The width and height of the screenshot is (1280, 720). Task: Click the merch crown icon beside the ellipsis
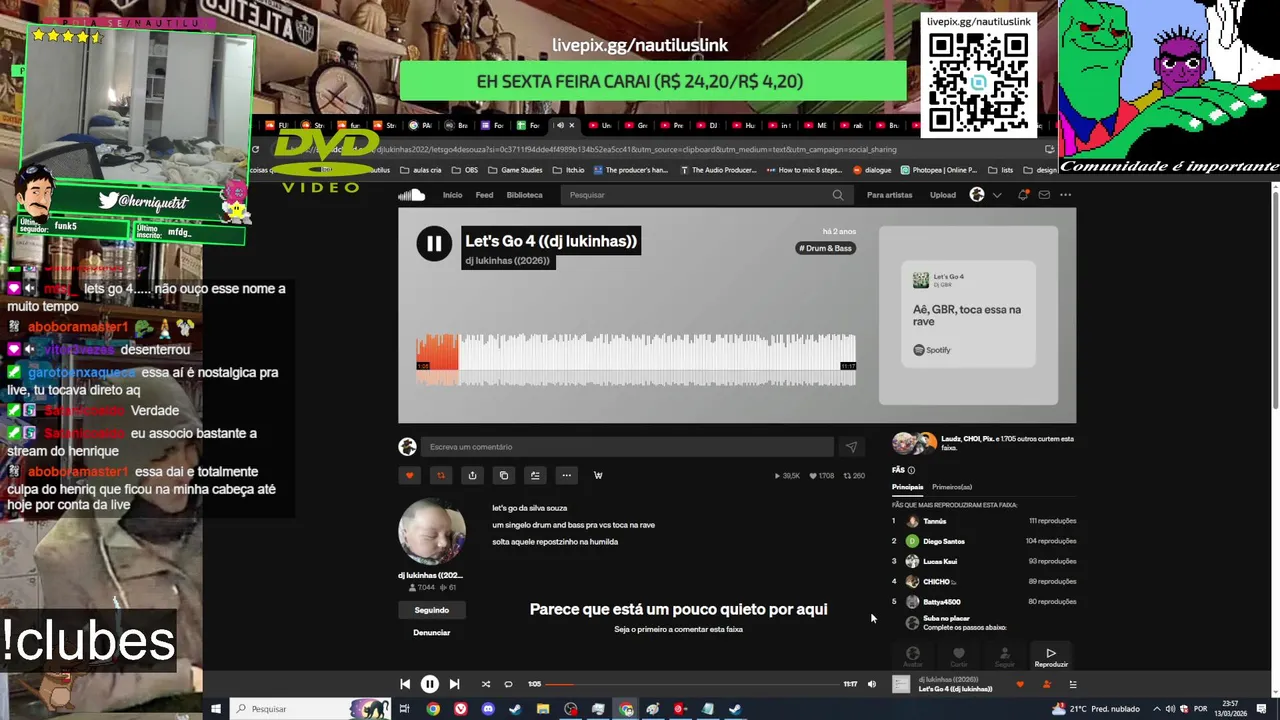[598, 475]
